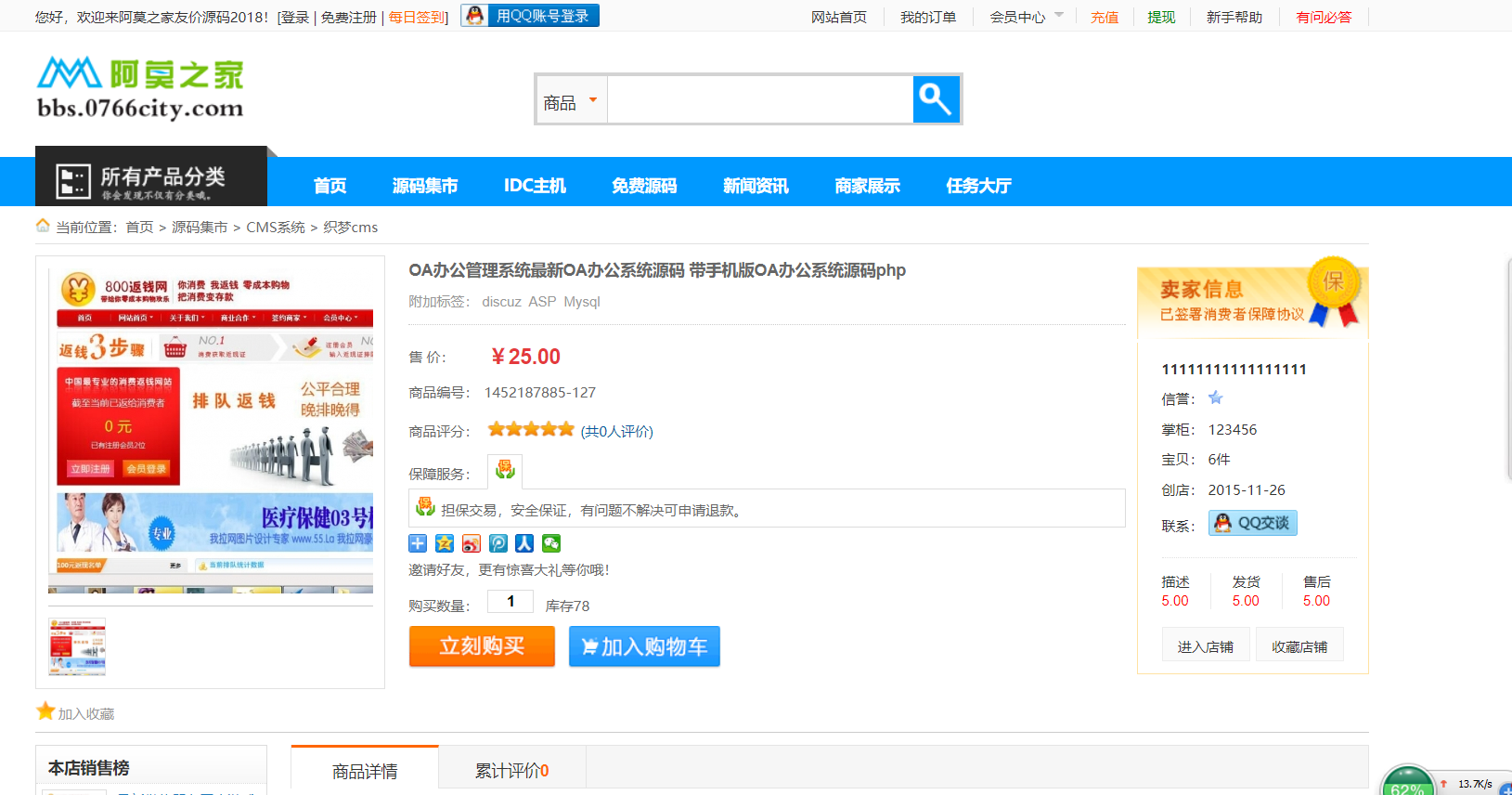This screenshot has height=795, width=1512.
Task: Select the small product thumbnail image
Action: pyautogui.click(x=77, y=646)
